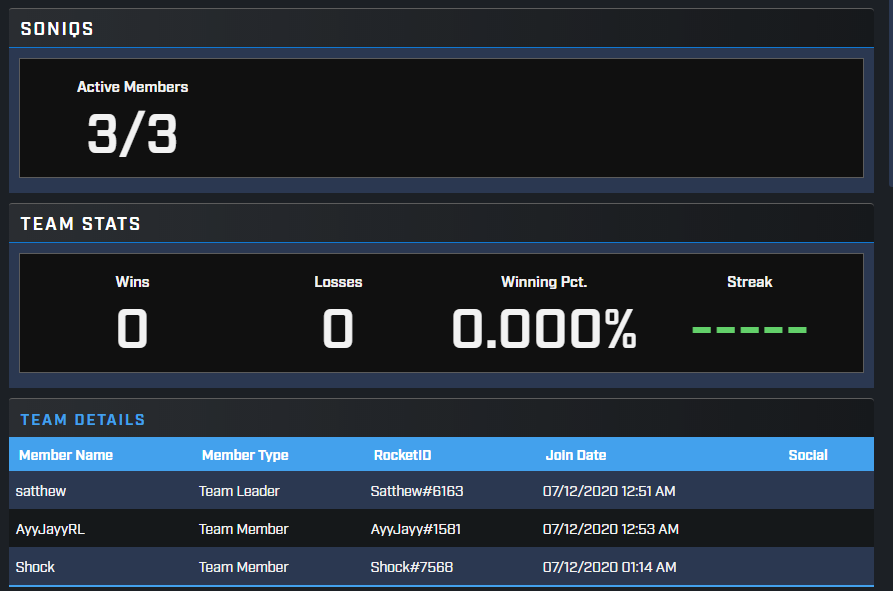Click the green dashed streak indicator
Viewport: 893px width, 591px height.
[x=749, y=330]
